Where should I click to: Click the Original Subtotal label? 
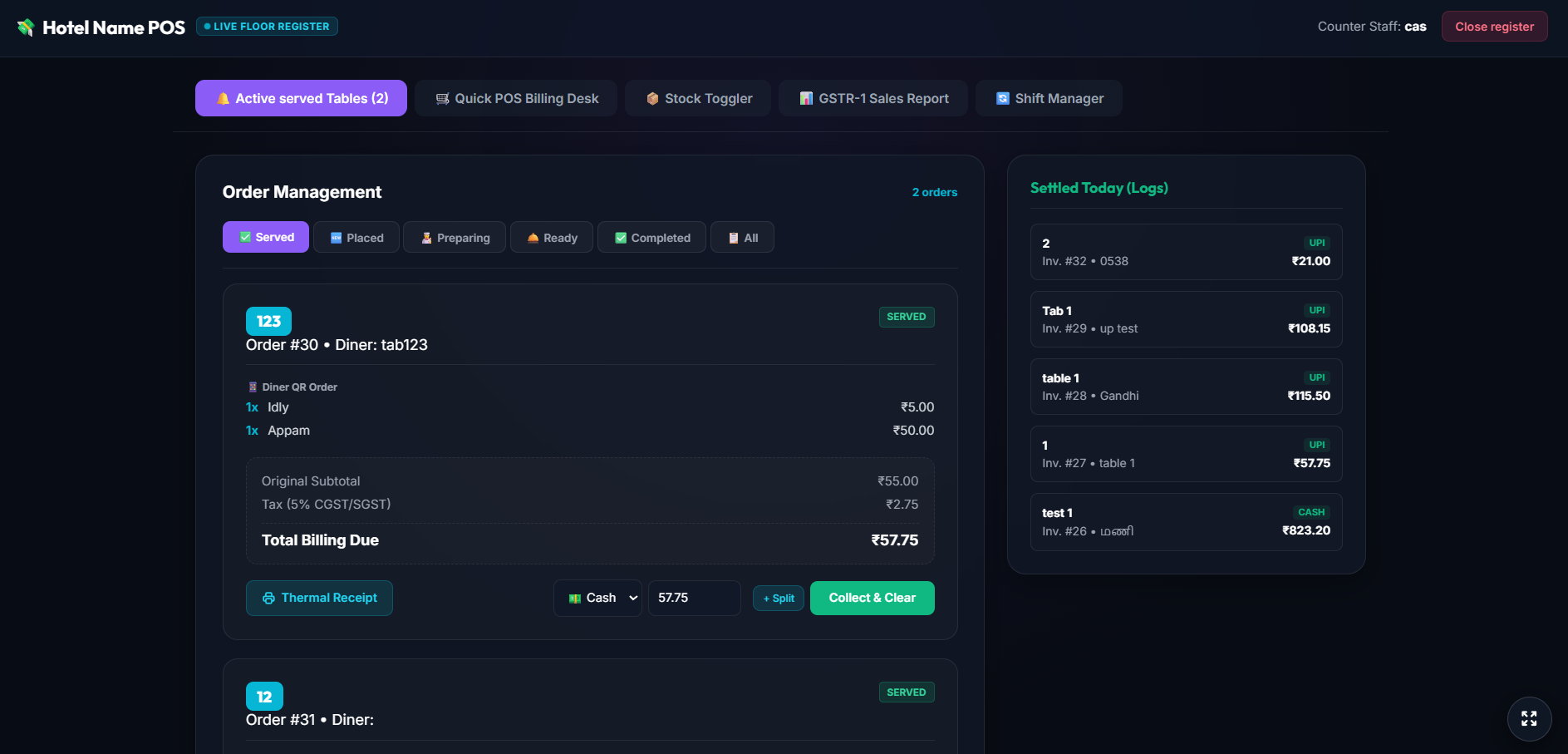[311, 481]
